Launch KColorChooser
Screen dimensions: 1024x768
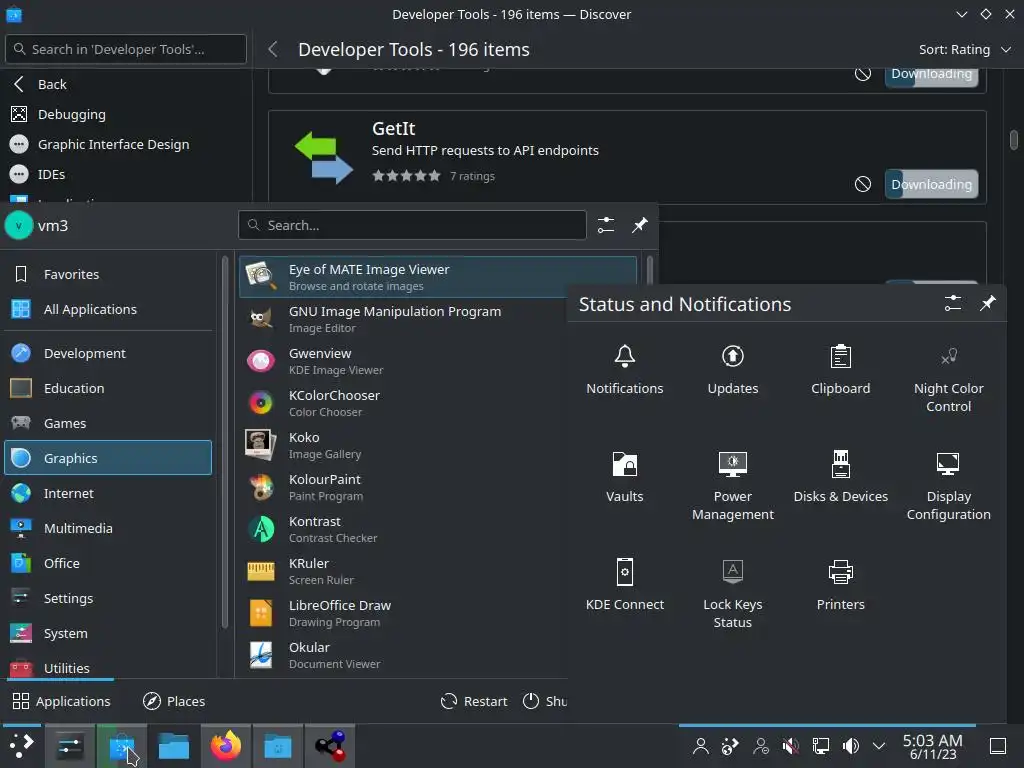coord(403,403)
